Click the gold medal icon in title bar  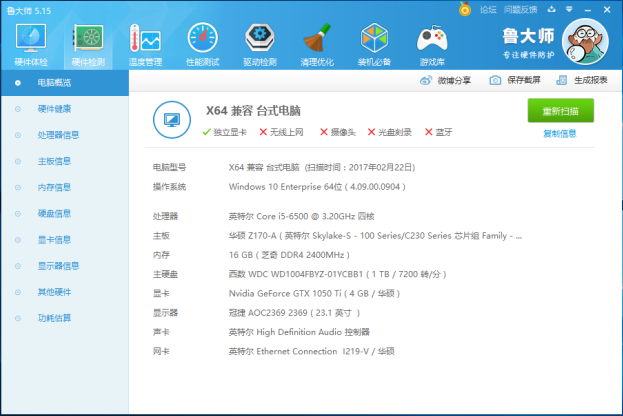pyautogui.click(x=464, y=9)
